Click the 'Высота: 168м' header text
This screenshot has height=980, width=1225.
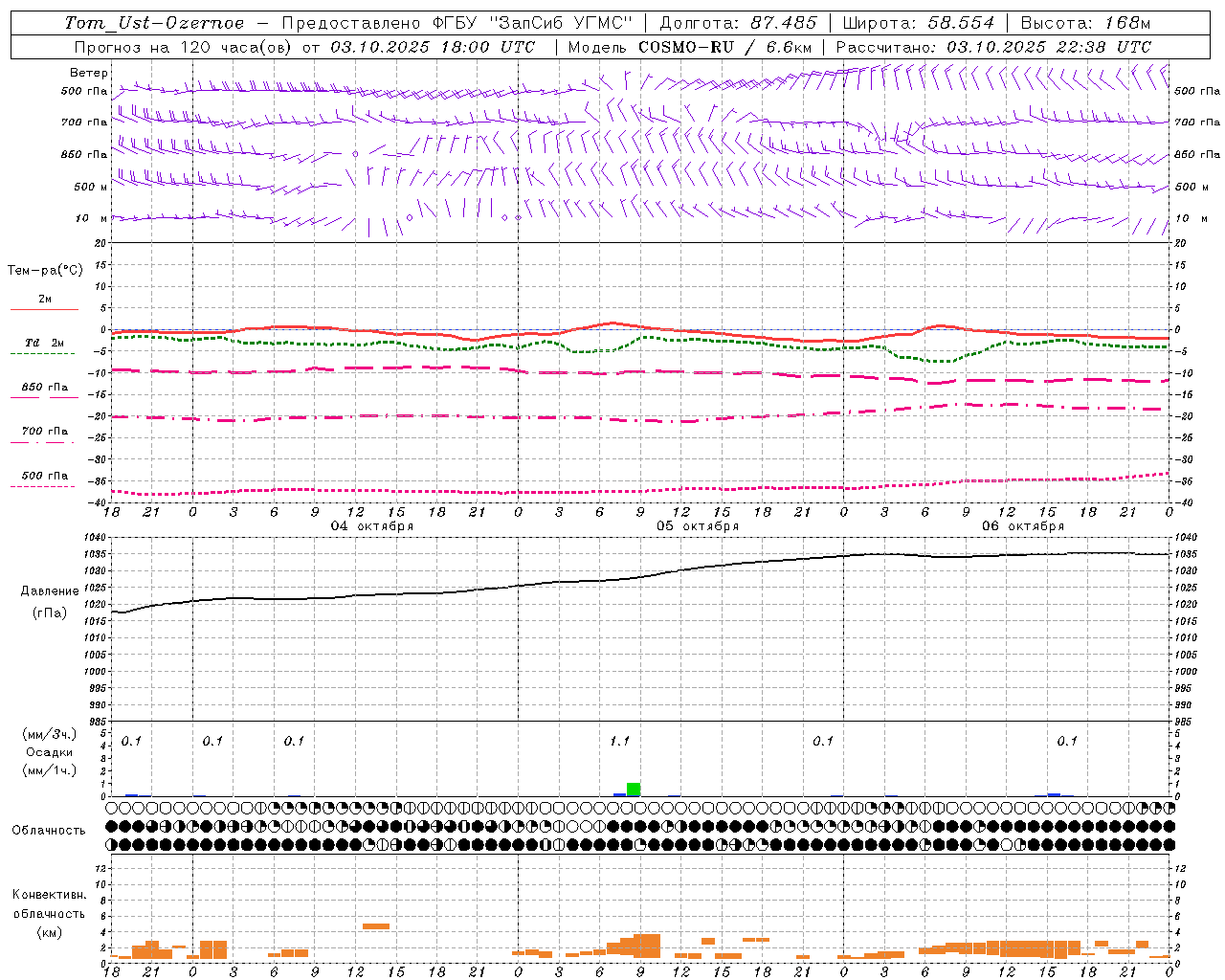click(x=1085, y=23)
